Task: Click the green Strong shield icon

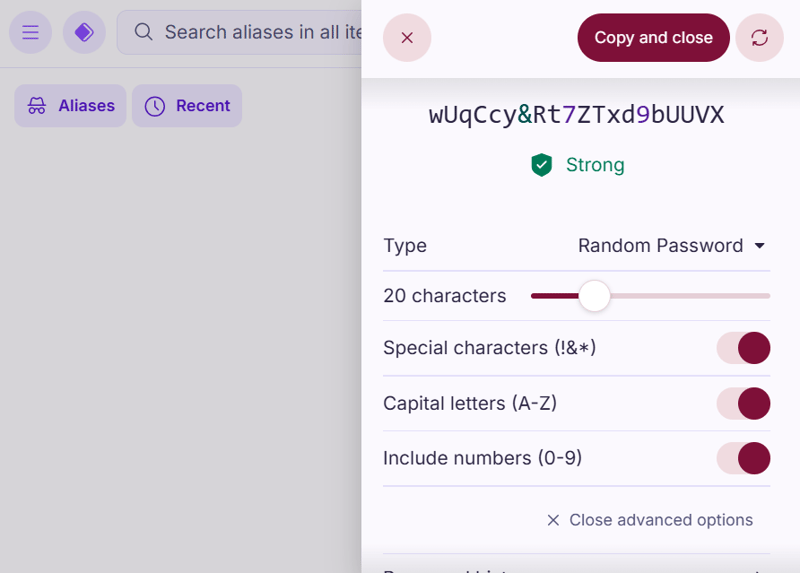Action: click(542, 165)
